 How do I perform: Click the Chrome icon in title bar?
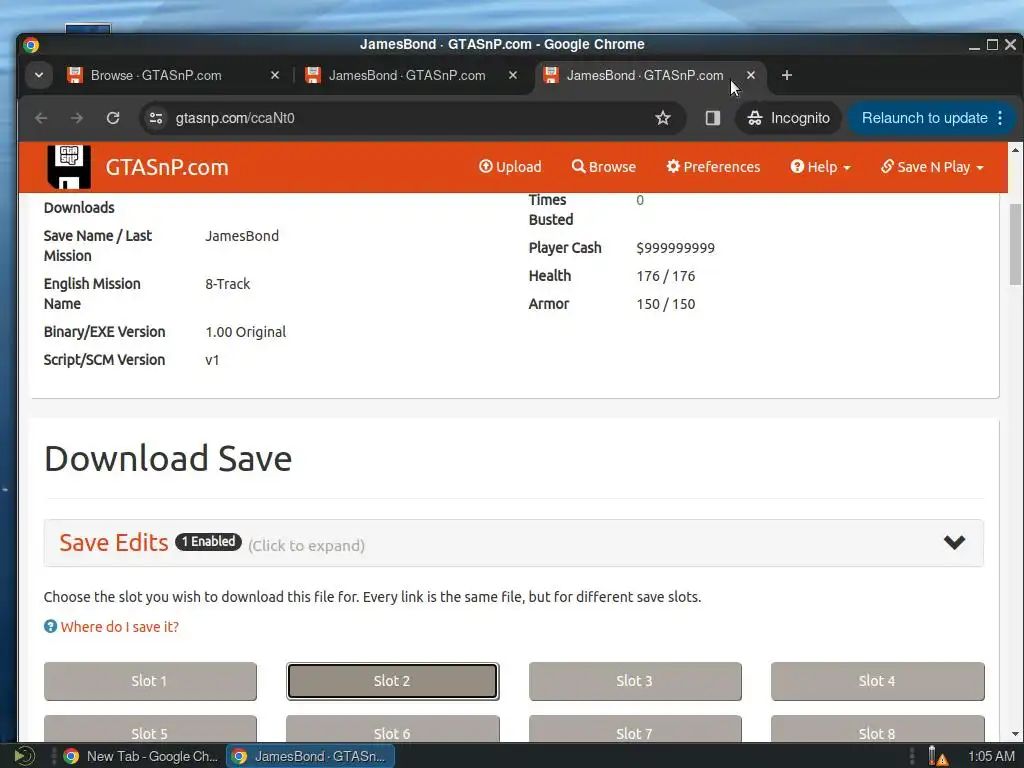click(x=31, y=44)
